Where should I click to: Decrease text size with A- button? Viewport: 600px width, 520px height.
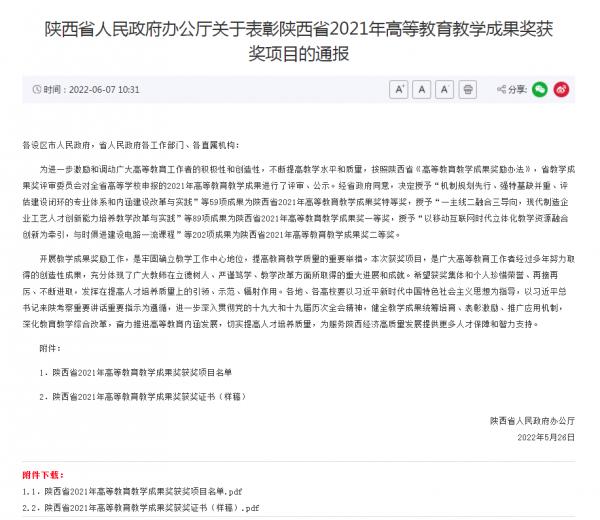tap(444, 89)
